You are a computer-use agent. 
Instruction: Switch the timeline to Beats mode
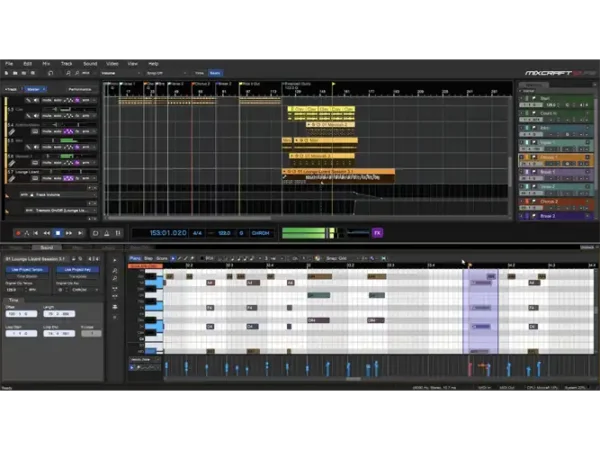click(x=215, y=73)
